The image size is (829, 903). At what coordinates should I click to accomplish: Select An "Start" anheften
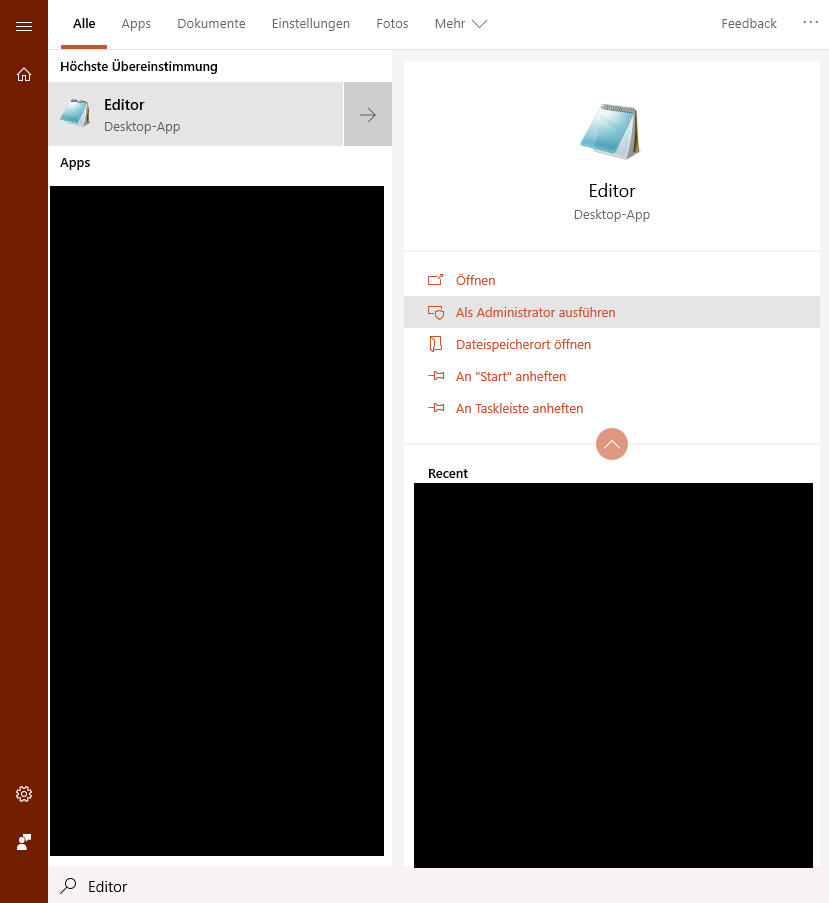[x=611, y=376]
